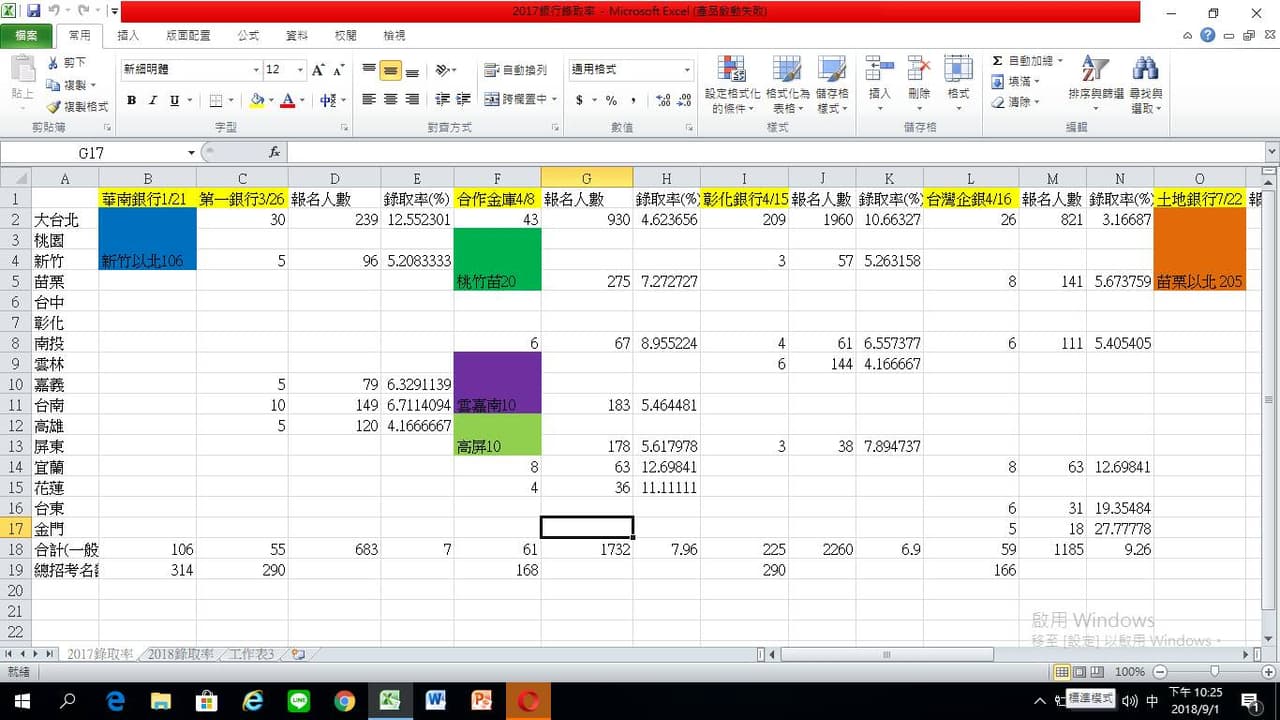Click the decrease decimal icon
This screenshot has height=720, width=1280.
(x=685, y=100)
